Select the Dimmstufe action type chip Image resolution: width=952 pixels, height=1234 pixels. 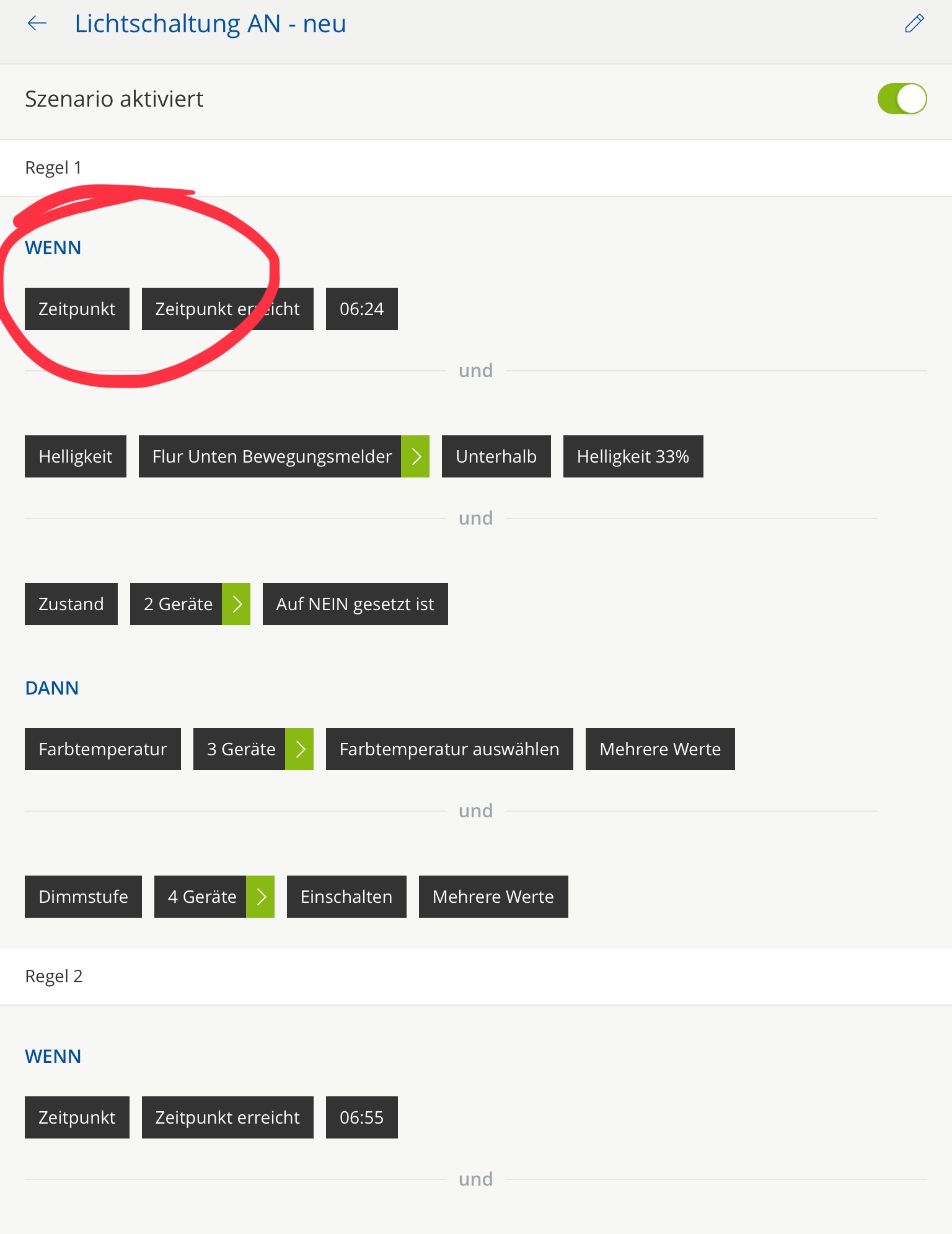pos(83,897)
